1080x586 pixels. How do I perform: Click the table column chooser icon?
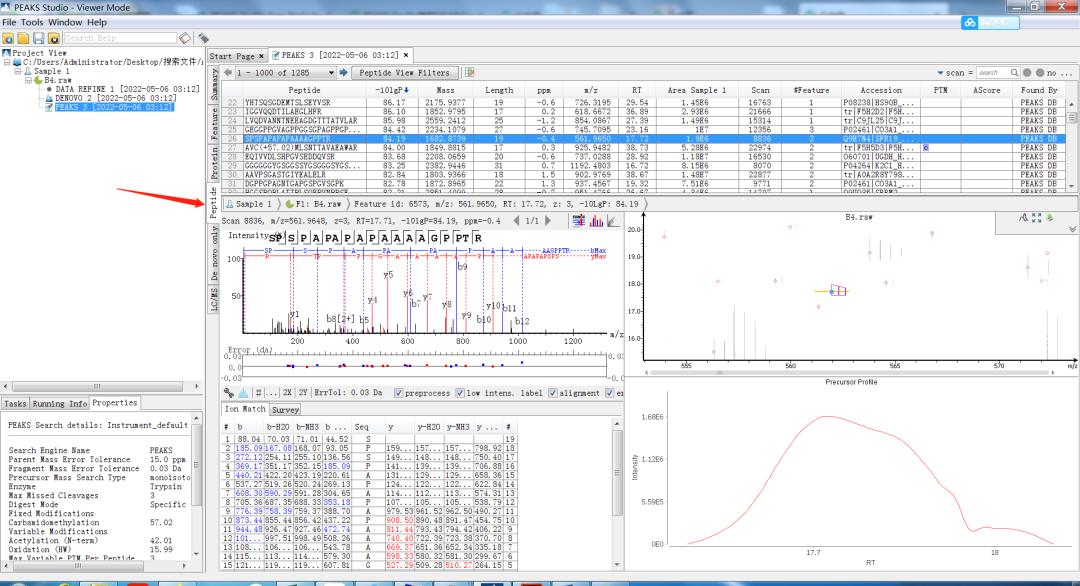click(469, 73)
